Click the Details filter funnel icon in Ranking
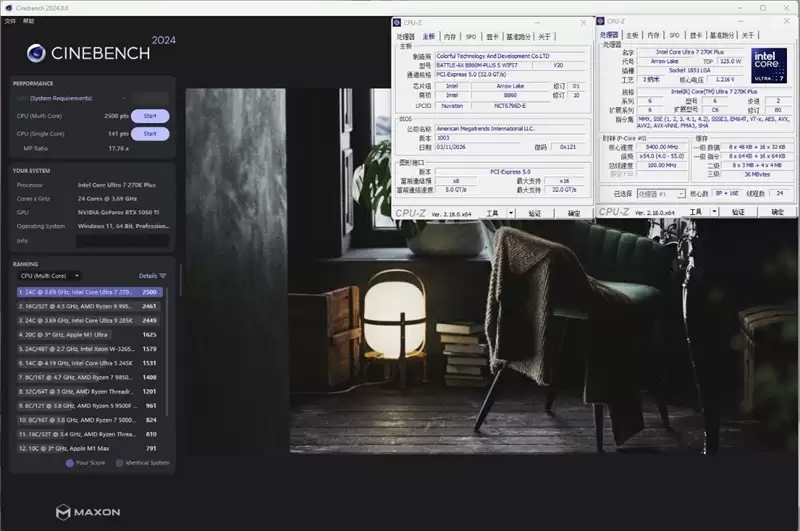The height and width of the screenshot is (531, 800). (163, 276)
